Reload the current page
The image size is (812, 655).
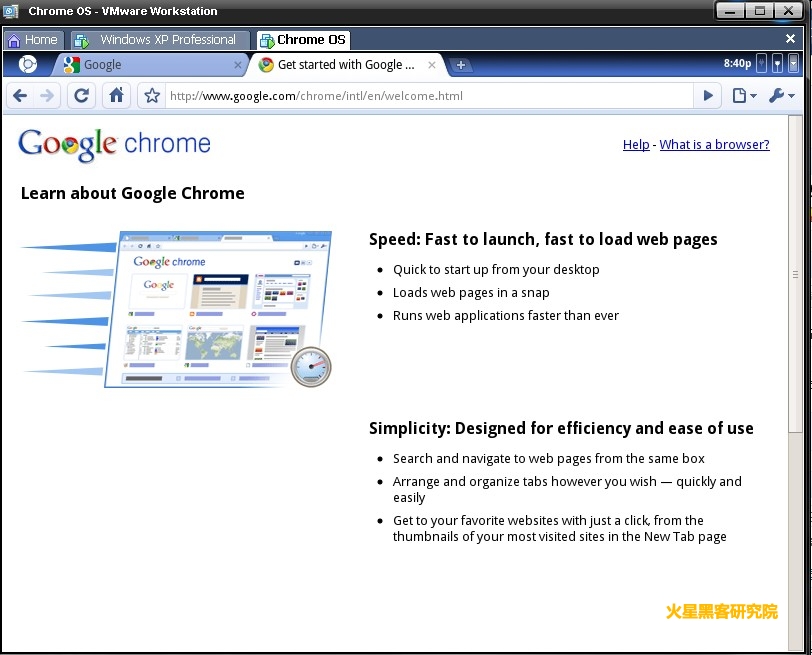click(82, 96)
